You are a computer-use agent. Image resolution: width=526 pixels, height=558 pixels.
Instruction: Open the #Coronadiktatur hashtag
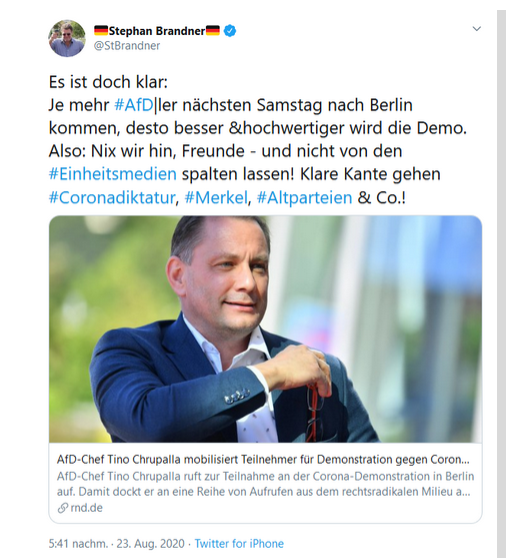[x=112, y=198]
